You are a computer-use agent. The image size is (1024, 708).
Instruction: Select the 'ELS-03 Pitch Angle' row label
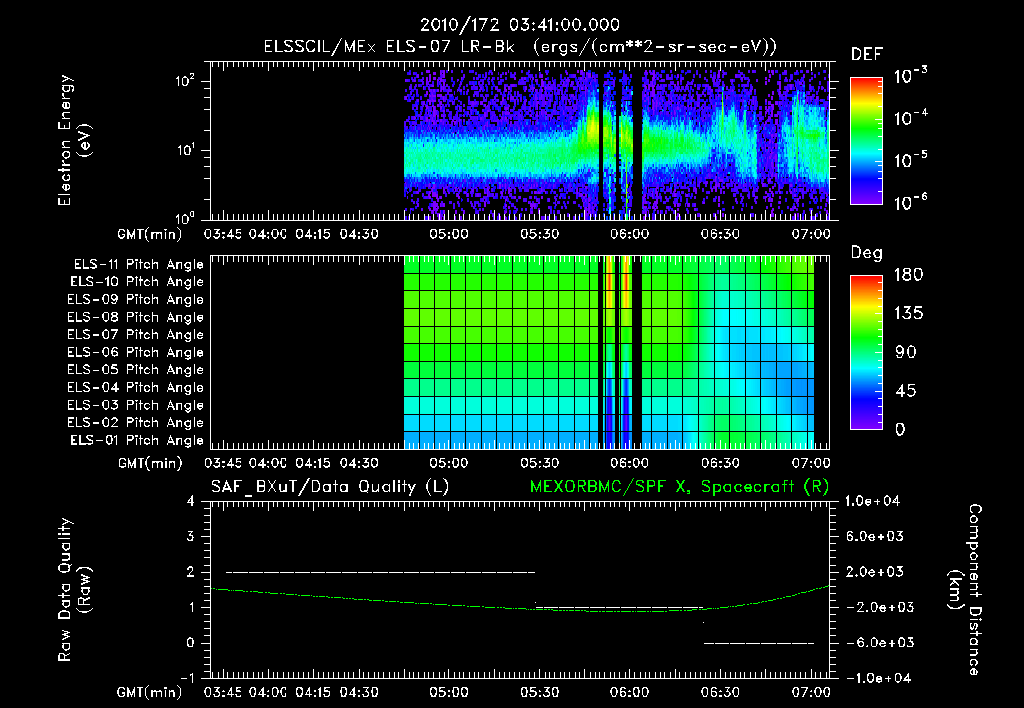tap(136, 405)
